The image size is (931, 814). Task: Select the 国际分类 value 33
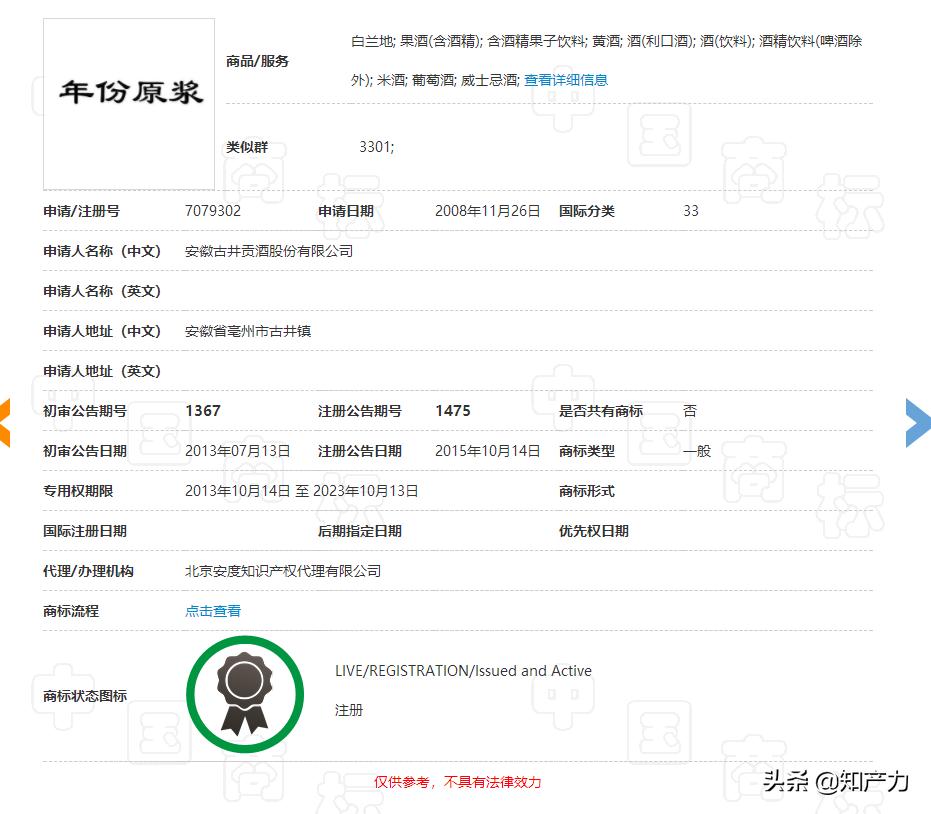click(690, 211)
